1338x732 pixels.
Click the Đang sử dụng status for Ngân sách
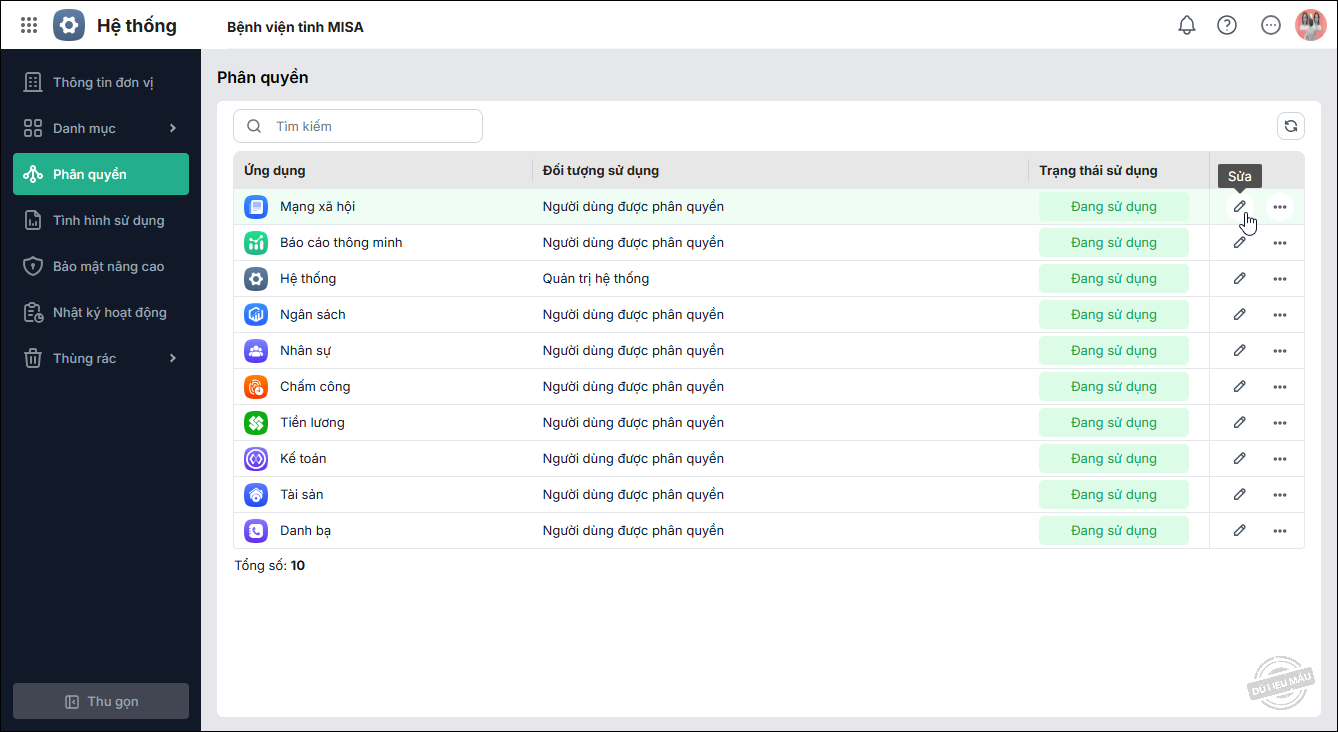[1113, 315]
